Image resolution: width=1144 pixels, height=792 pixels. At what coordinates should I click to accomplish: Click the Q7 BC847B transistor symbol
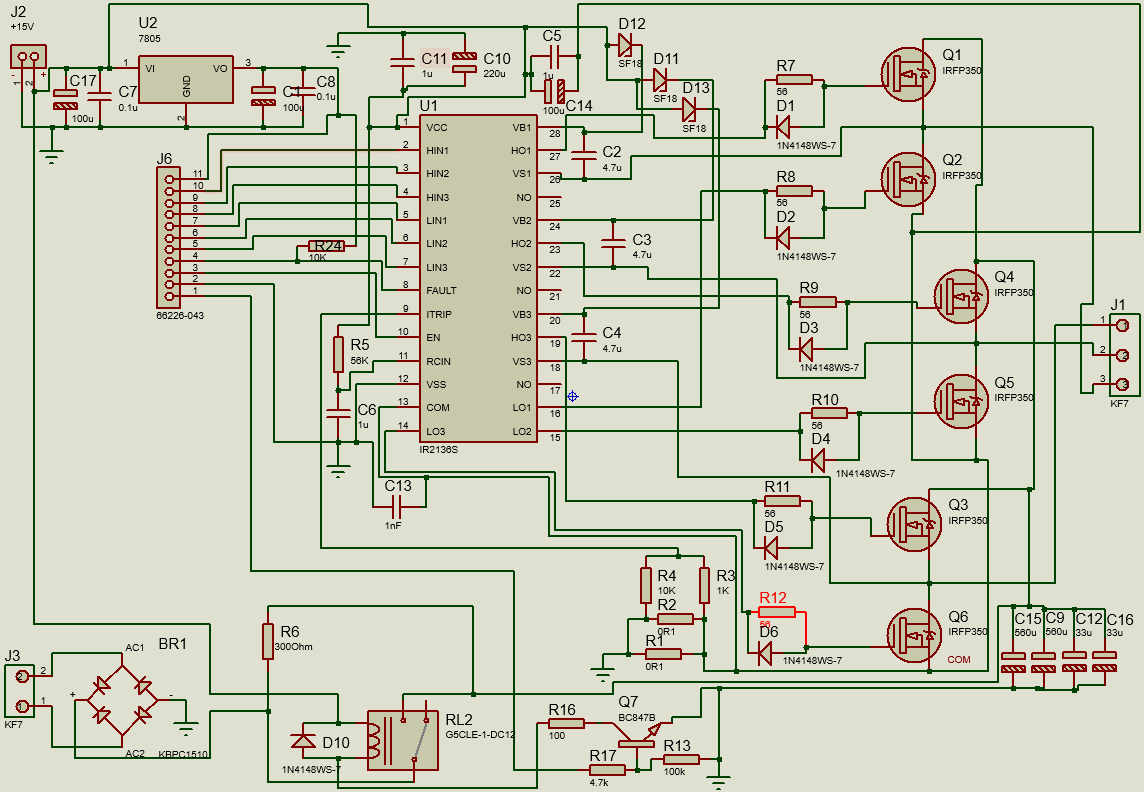(x=638, y=737)
